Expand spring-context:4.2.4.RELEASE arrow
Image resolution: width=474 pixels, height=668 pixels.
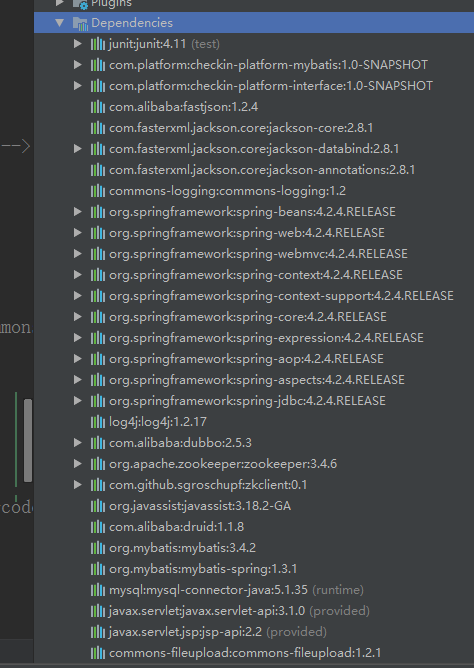point(78,275)
